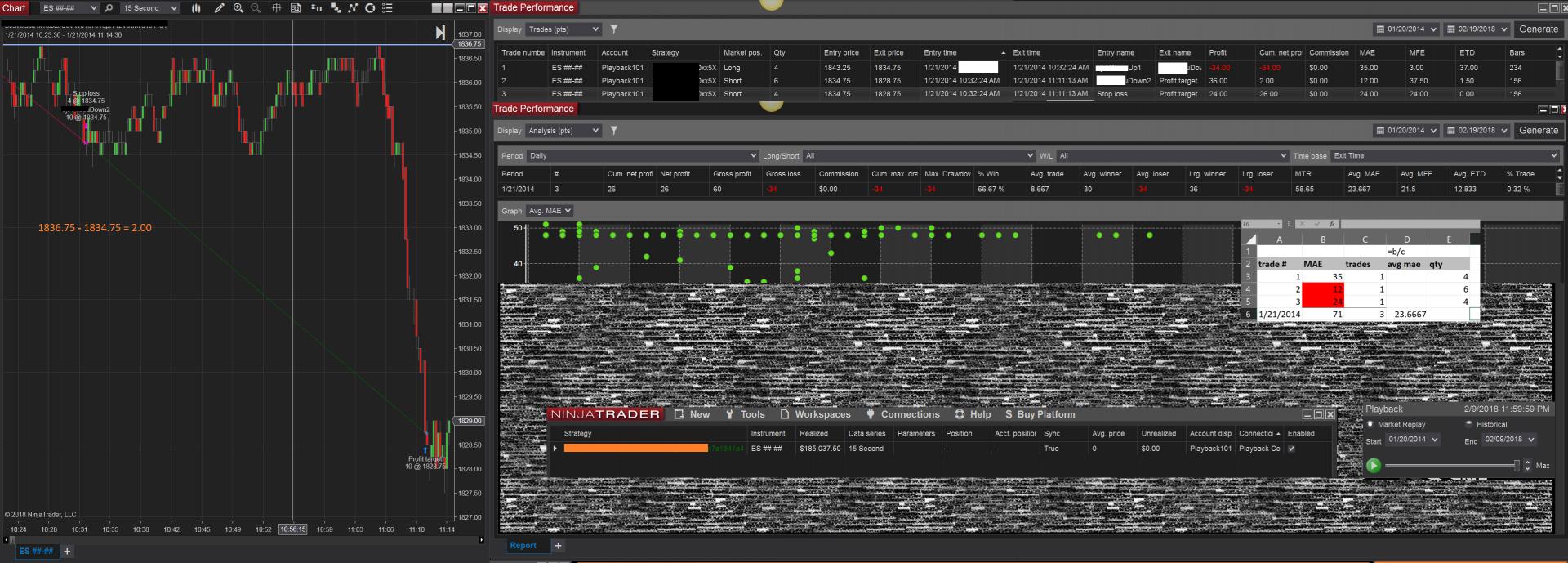The height and width of the screenshot is (563, 1568).
Task: Open Playback End date 02/09/2018 picker
Action: coord(1509,440)
